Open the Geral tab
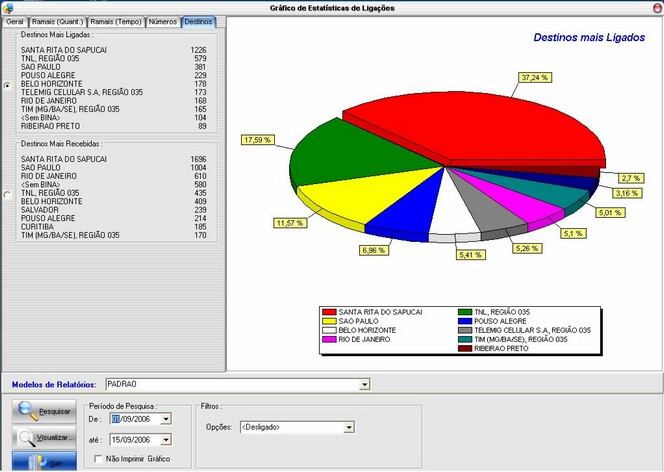This screenshot has width=664, height=472. 15,22
